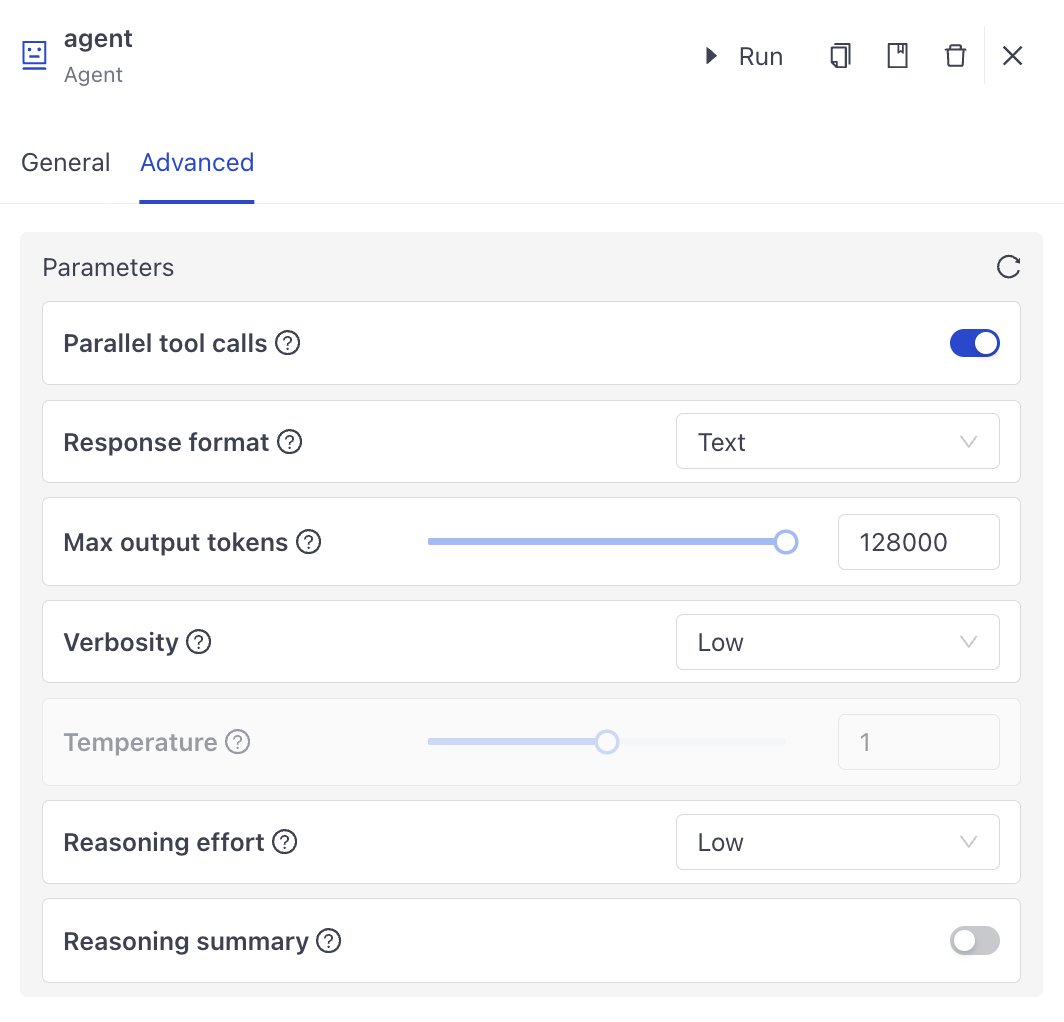The width and height of the screenshot is (1064, 1022).
Task: Delete agent with trash icon
Action: 955,56
